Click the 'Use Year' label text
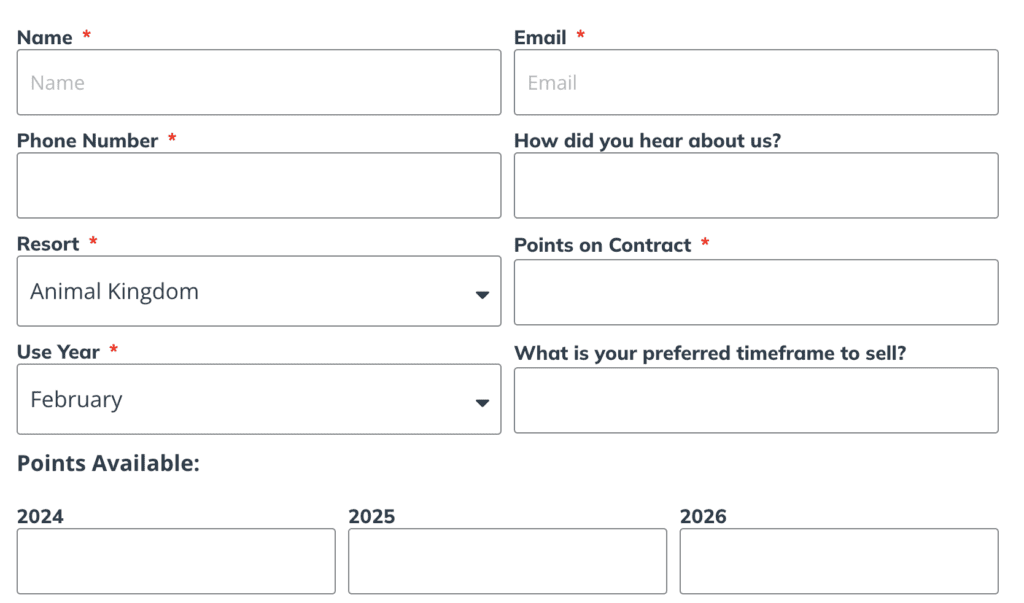The image size is (1024, 603). pos(58,352)
